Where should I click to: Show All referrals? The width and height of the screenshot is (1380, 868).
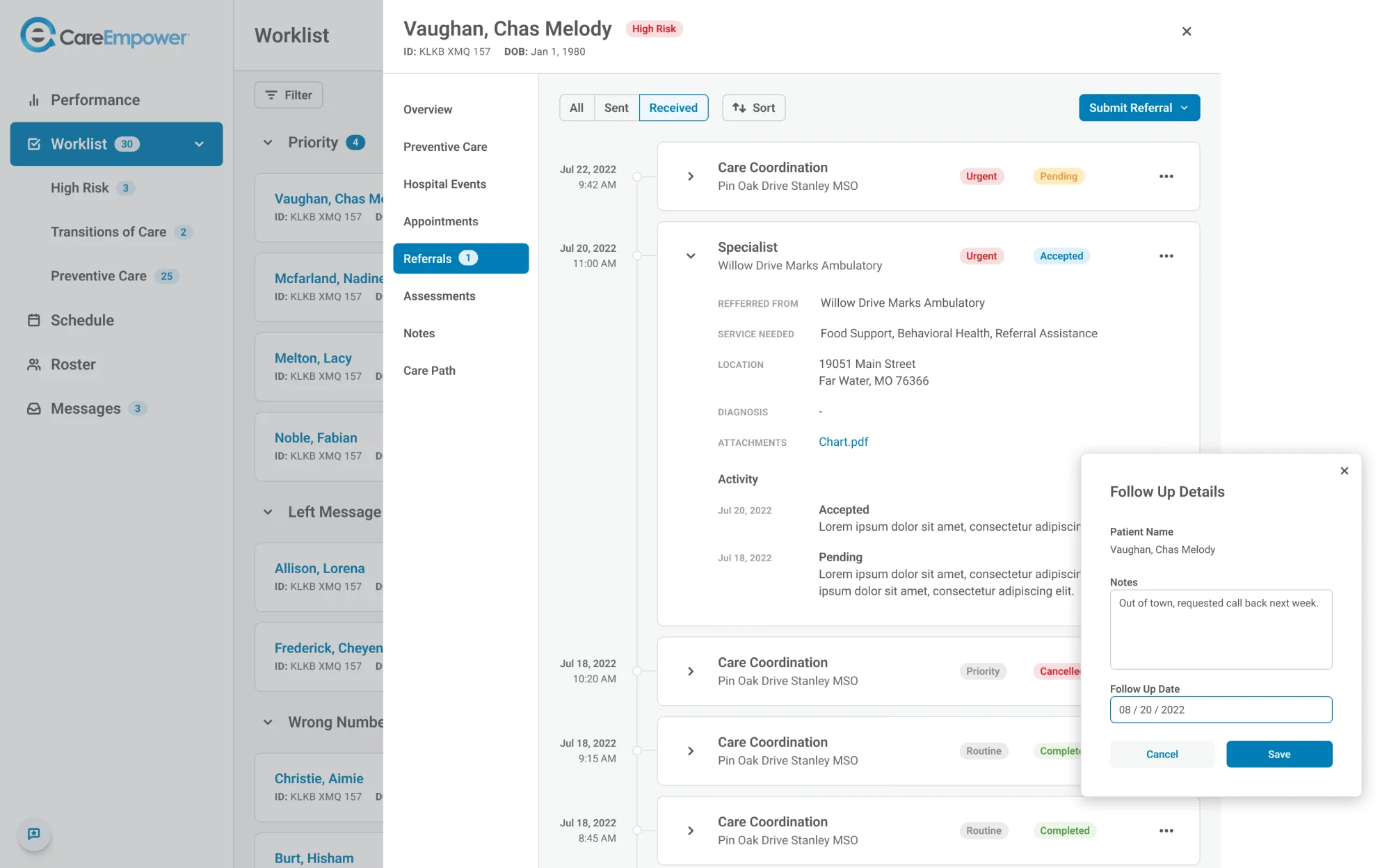coord(577,107)
